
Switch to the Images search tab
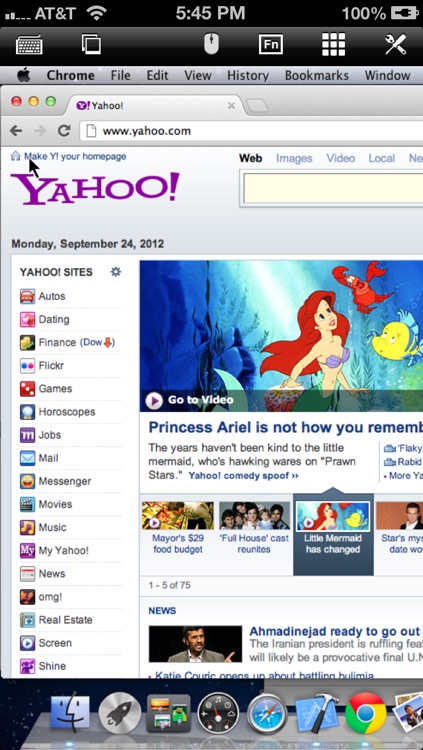(294, 158)
